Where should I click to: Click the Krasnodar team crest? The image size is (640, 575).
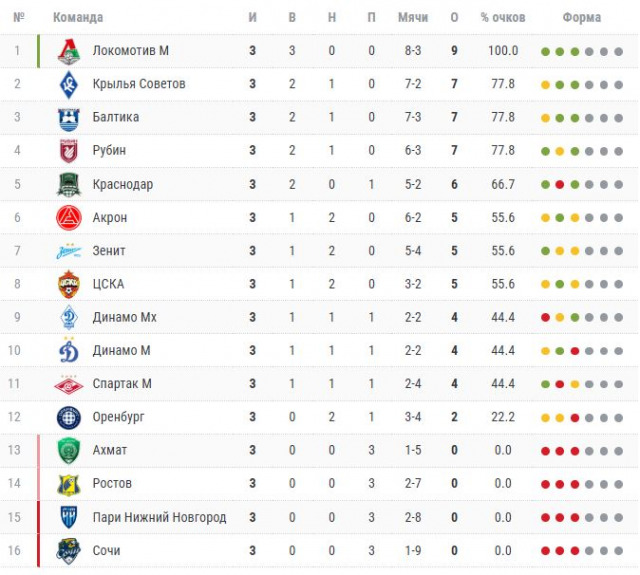69,185
